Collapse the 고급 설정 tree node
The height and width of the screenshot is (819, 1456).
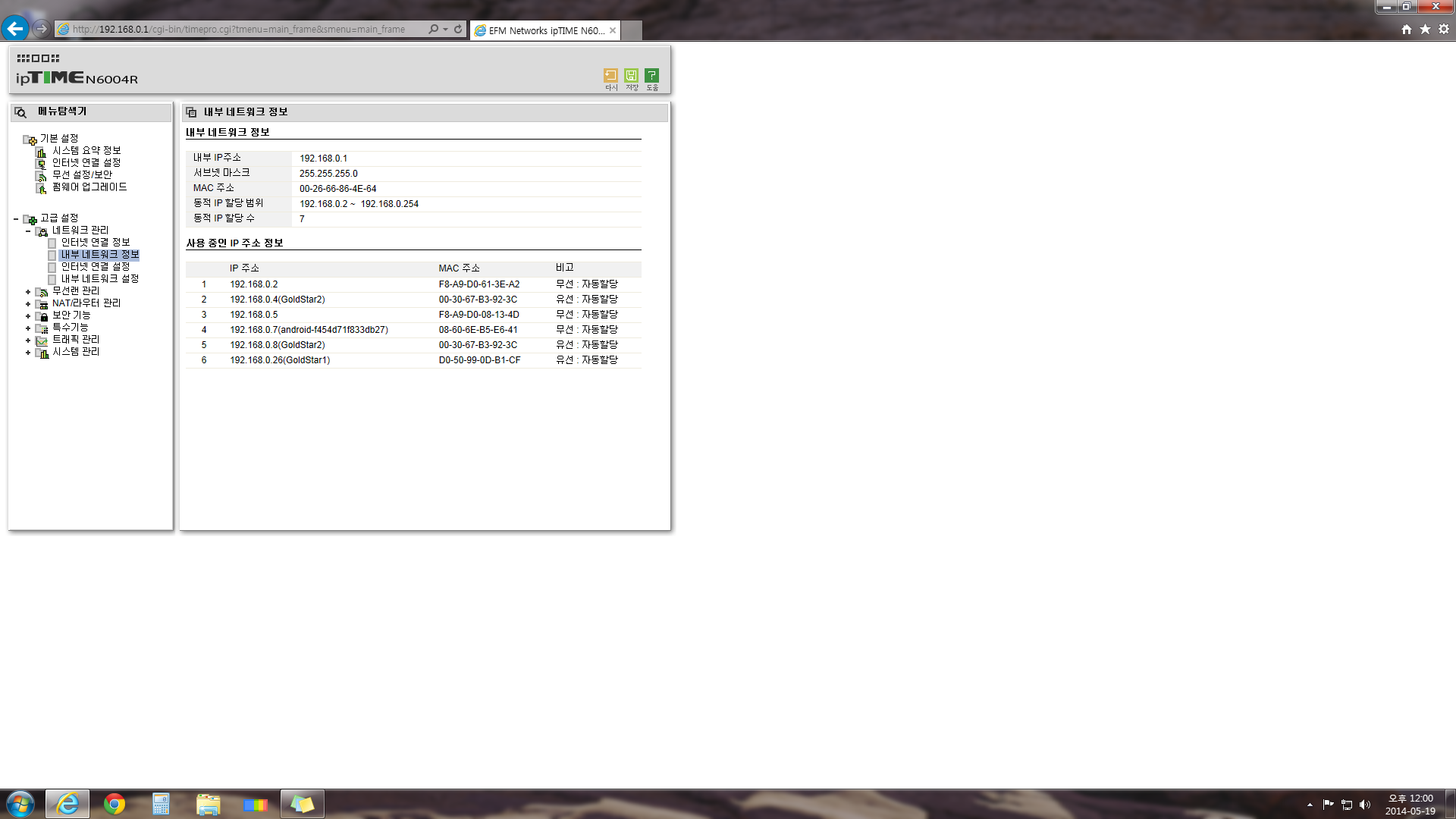[x=16, y=219]
